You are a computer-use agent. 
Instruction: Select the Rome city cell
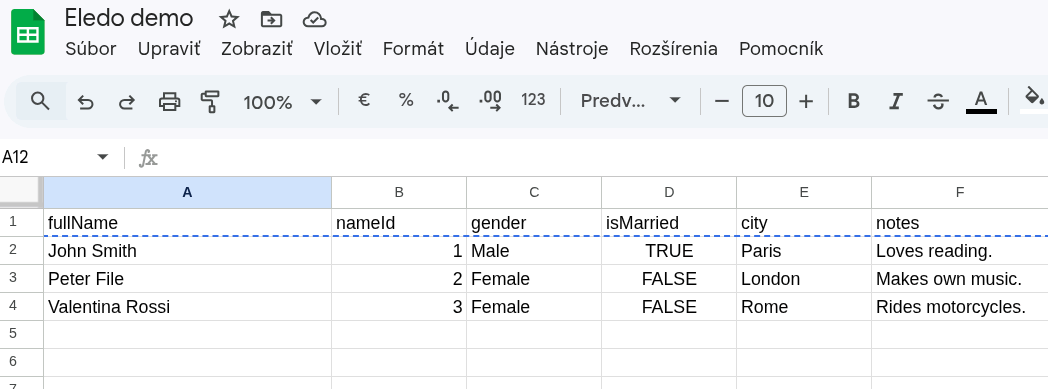point(804,307)
